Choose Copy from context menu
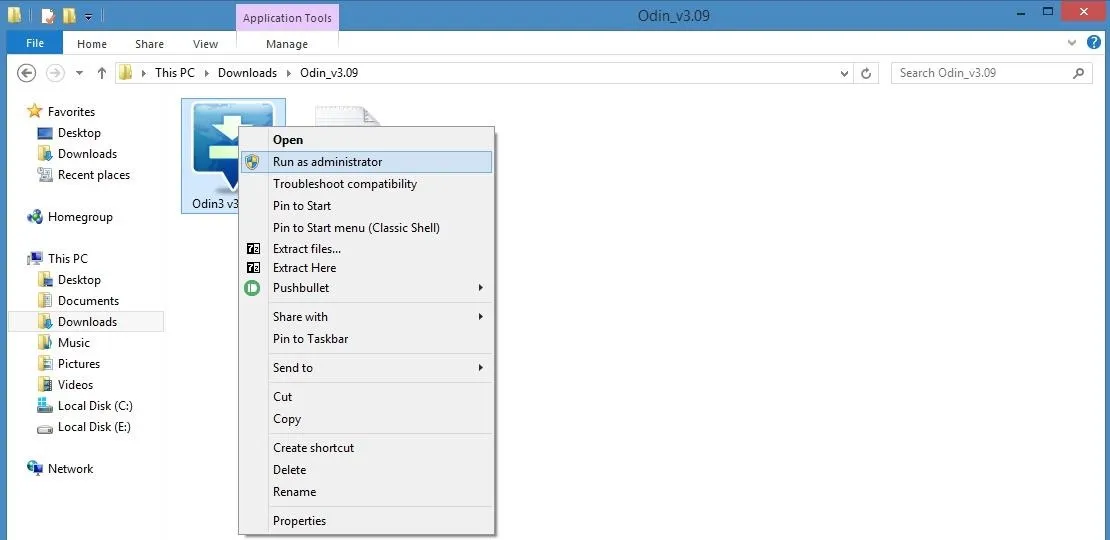This screenshot has width=1110, height=540. point(366,419)
